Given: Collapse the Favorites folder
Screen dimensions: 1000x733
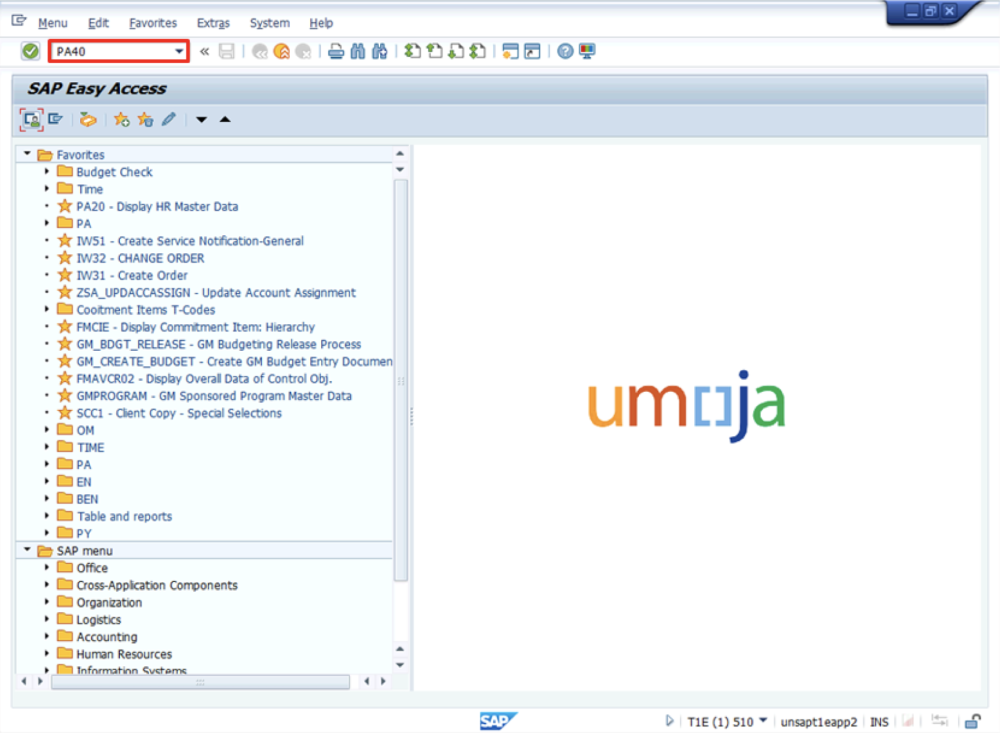Looking at the screenshot, I should click(26, 155).
